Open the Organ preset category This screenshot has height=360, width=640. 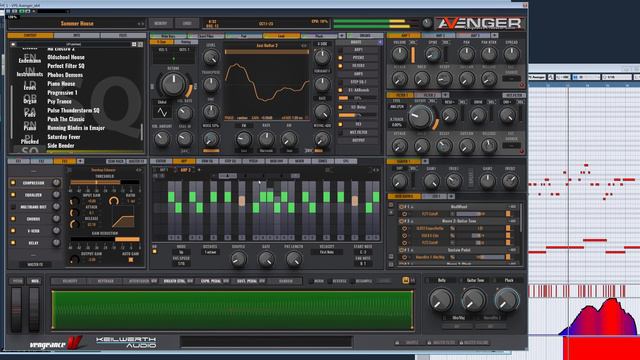coord(29,101)
